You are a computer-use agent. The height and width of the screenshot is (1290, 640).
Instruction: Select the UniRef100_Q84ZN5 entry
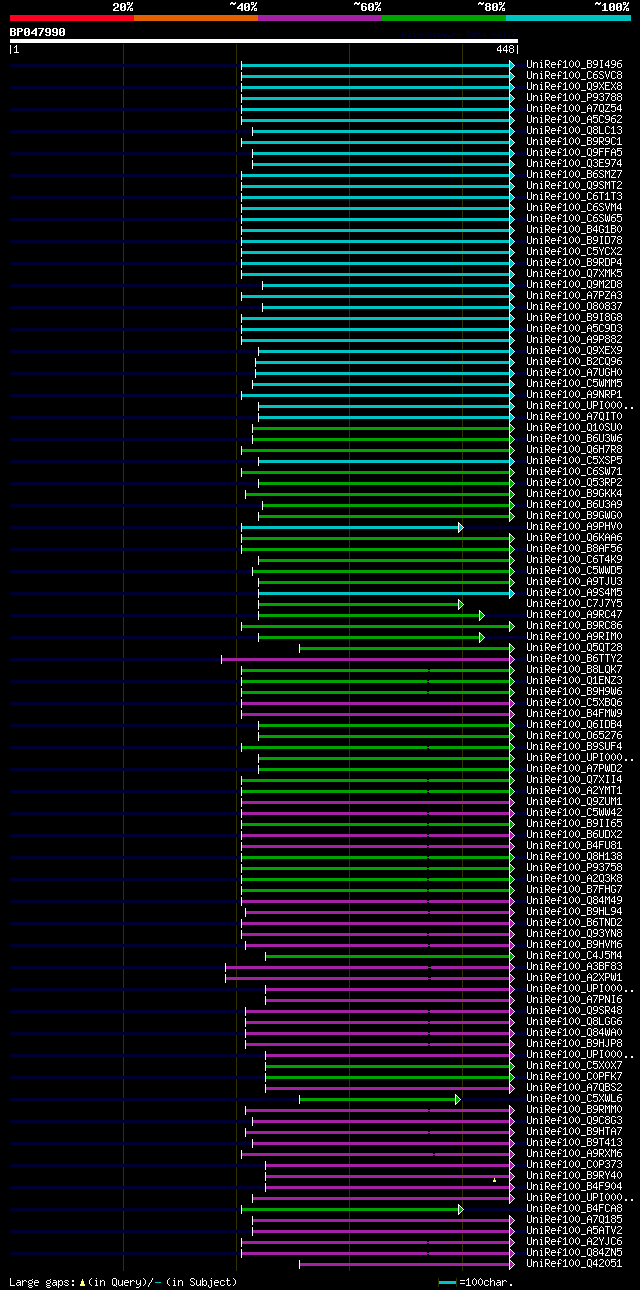tap(574, 1252)
